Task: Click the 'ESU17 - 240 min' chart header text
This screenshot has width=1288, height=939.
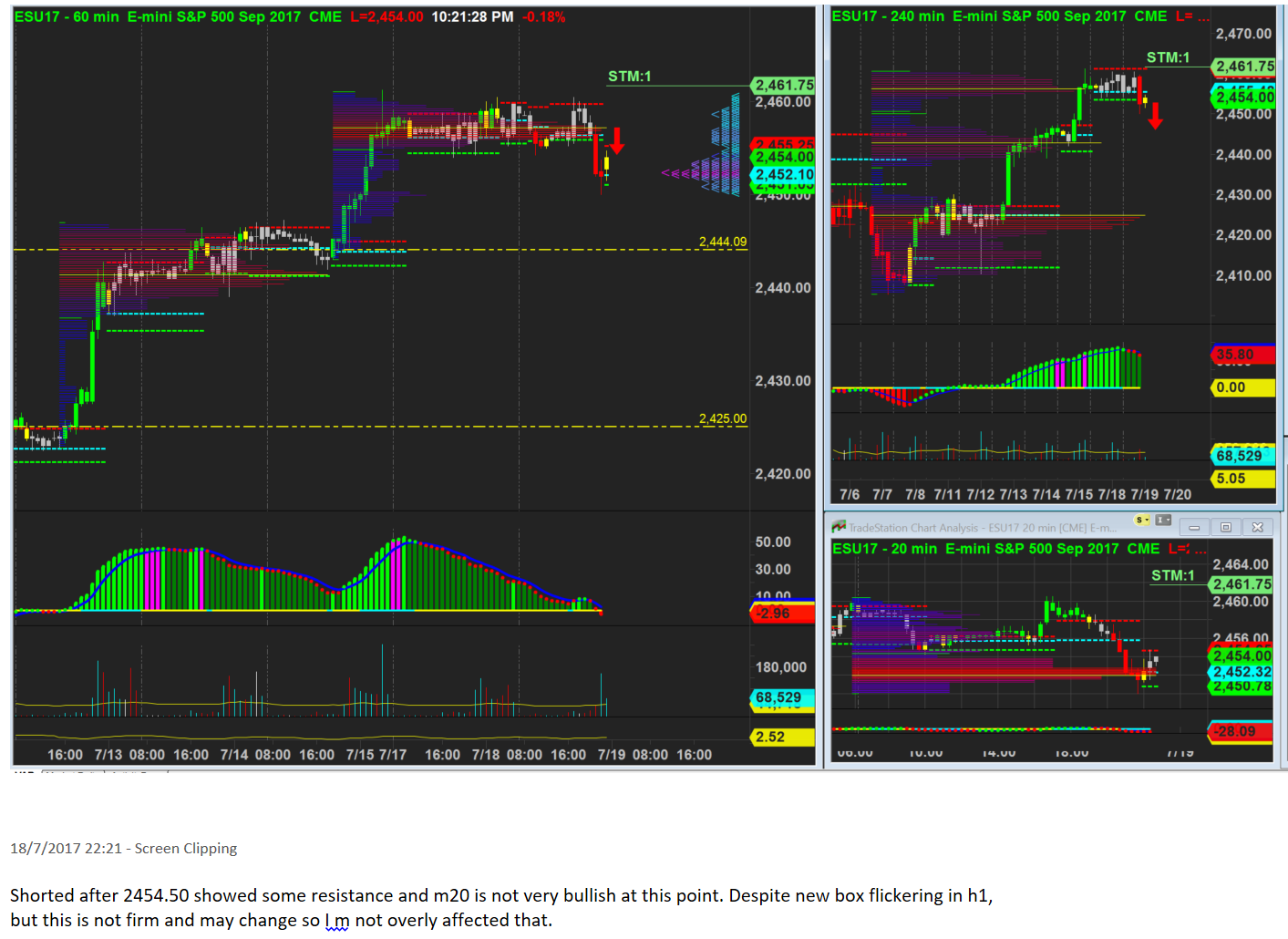Action: point(888,16)
